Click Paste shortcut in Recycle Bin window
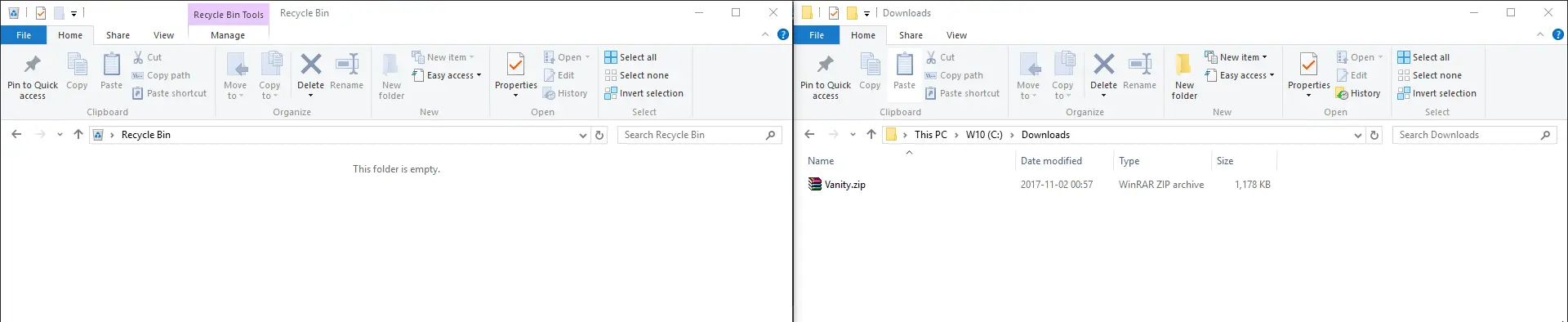 pyautogui.click(x=170, y=93)
